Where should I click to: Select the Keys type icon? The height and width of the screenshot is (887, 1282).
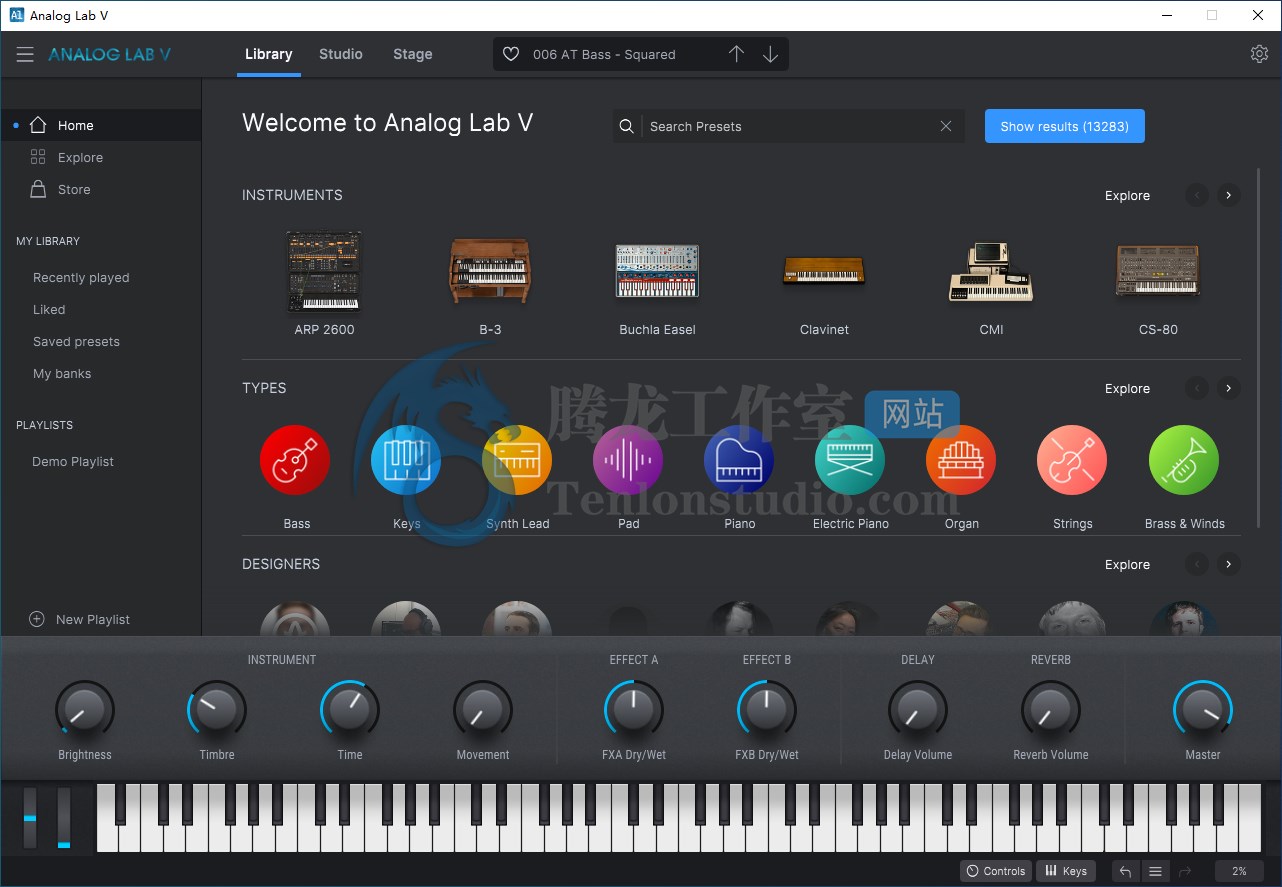(406, 460)
